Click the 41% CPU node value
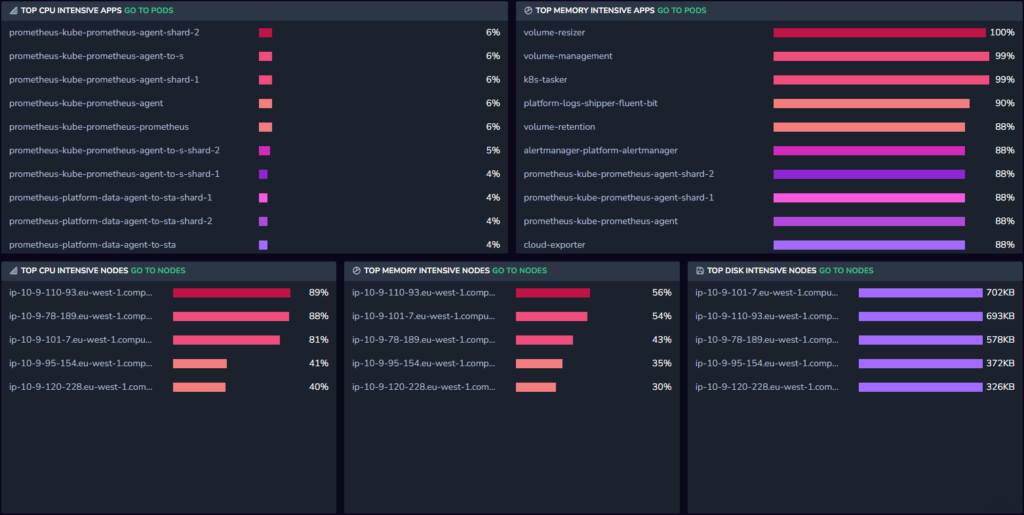1024x515 pixels. pos(319,363)
